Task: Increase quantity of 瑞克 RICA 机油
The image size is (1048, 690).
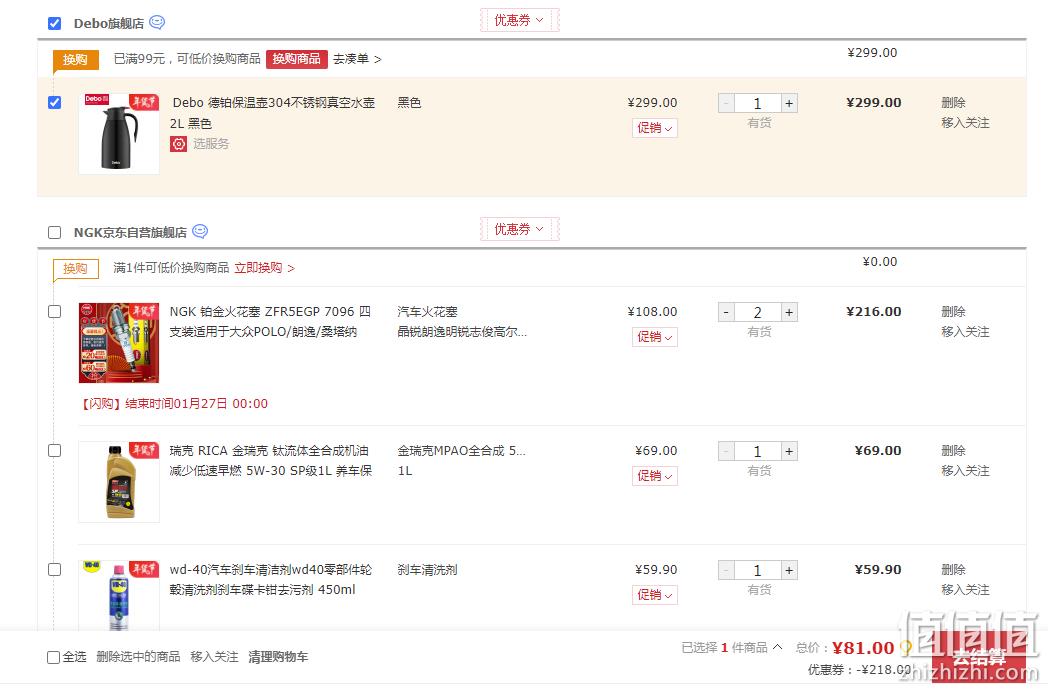Action: pos(789,451)
